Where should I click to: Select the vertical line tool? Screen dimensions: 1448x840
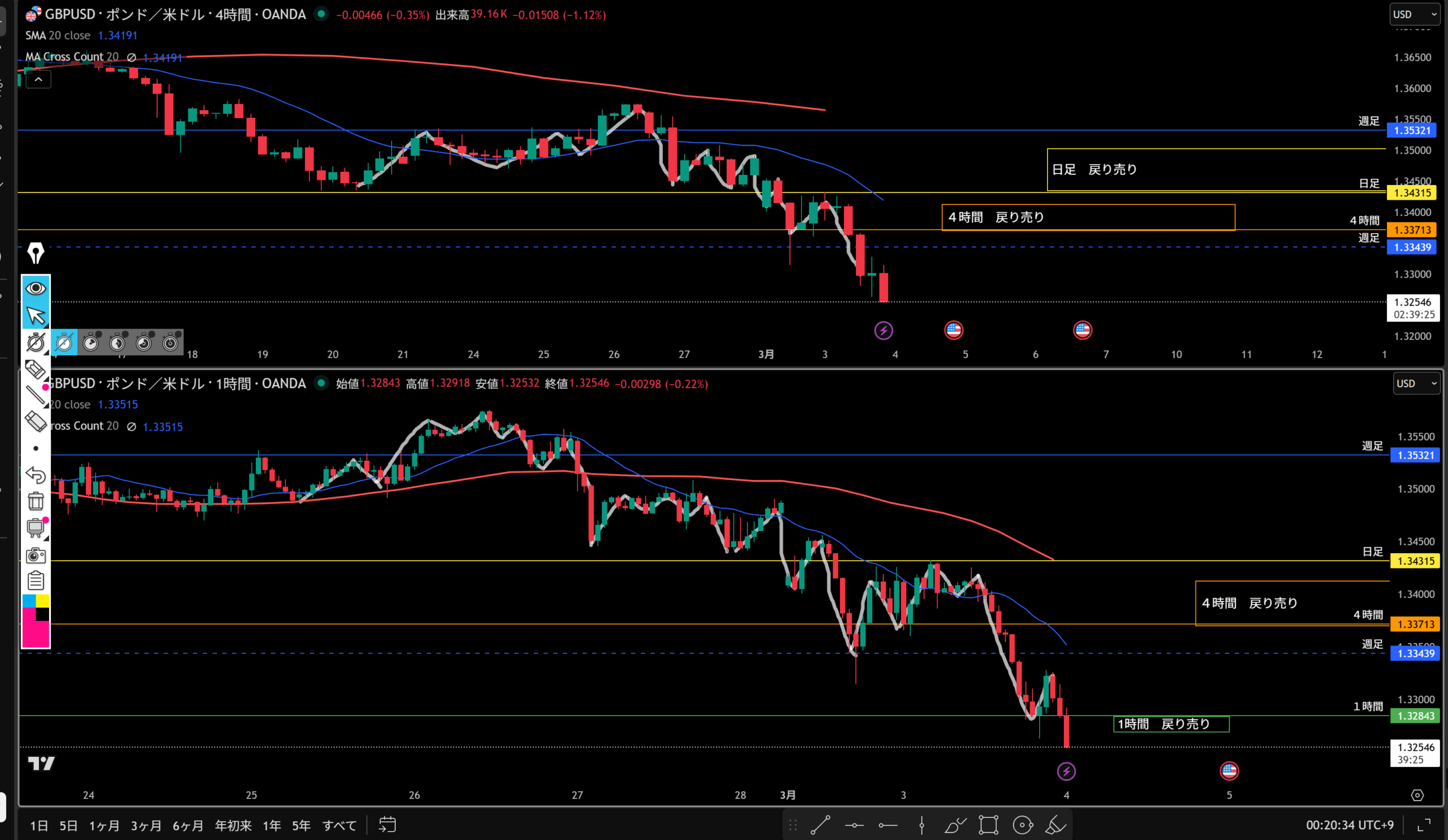tap(921, 825)
